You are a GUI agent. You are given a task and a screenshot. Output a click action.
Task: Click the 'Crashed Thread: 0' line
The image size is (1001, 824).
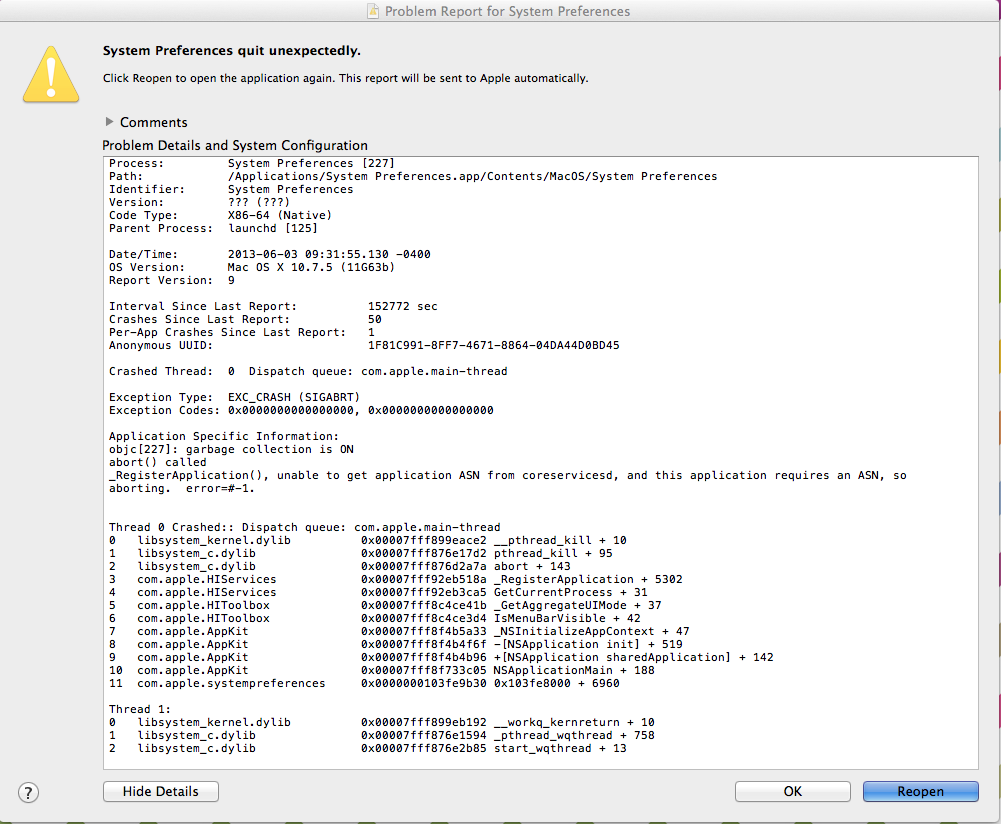pos(308,371)
